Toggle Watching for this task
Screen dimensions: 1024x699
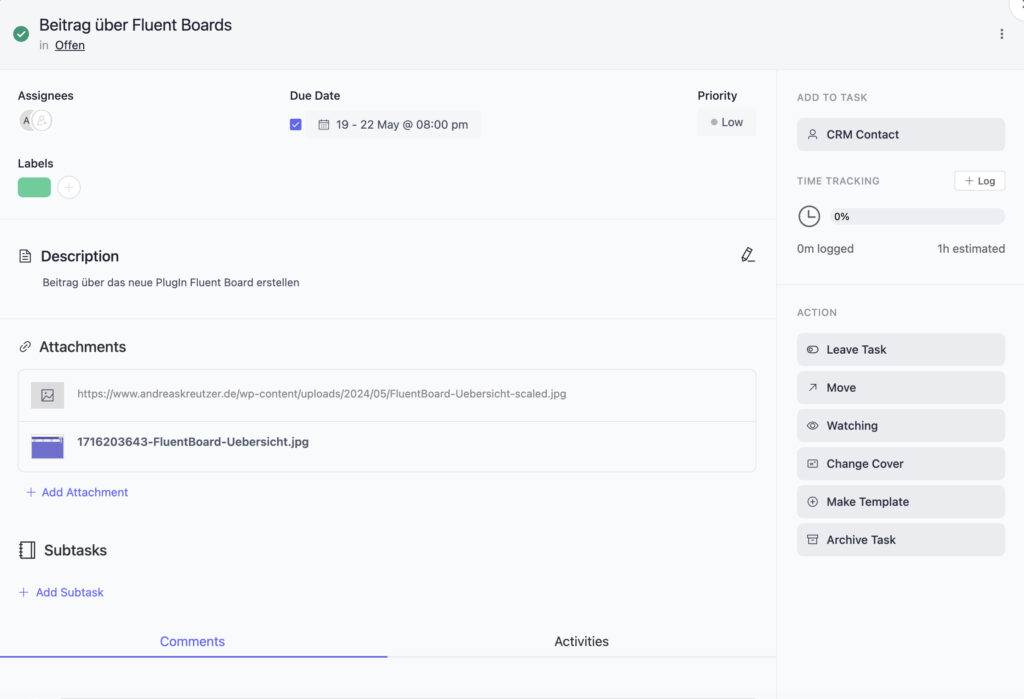tap(900, 425)
